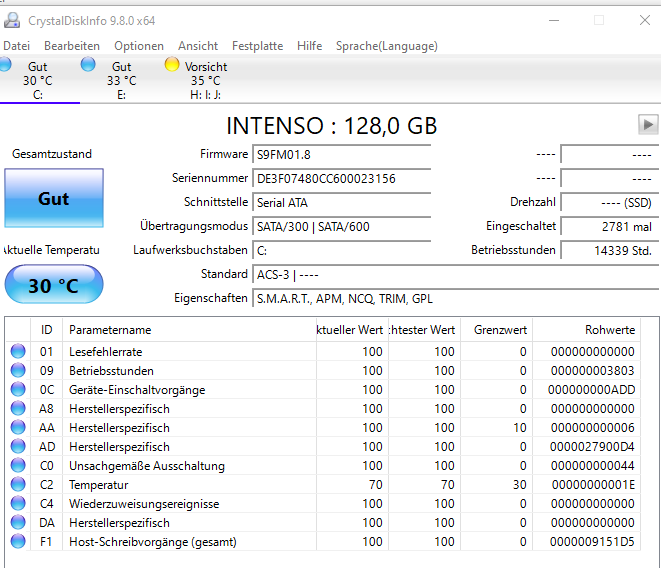Open the Hilfe menu
661x568 pixels.
click(309, 46)
